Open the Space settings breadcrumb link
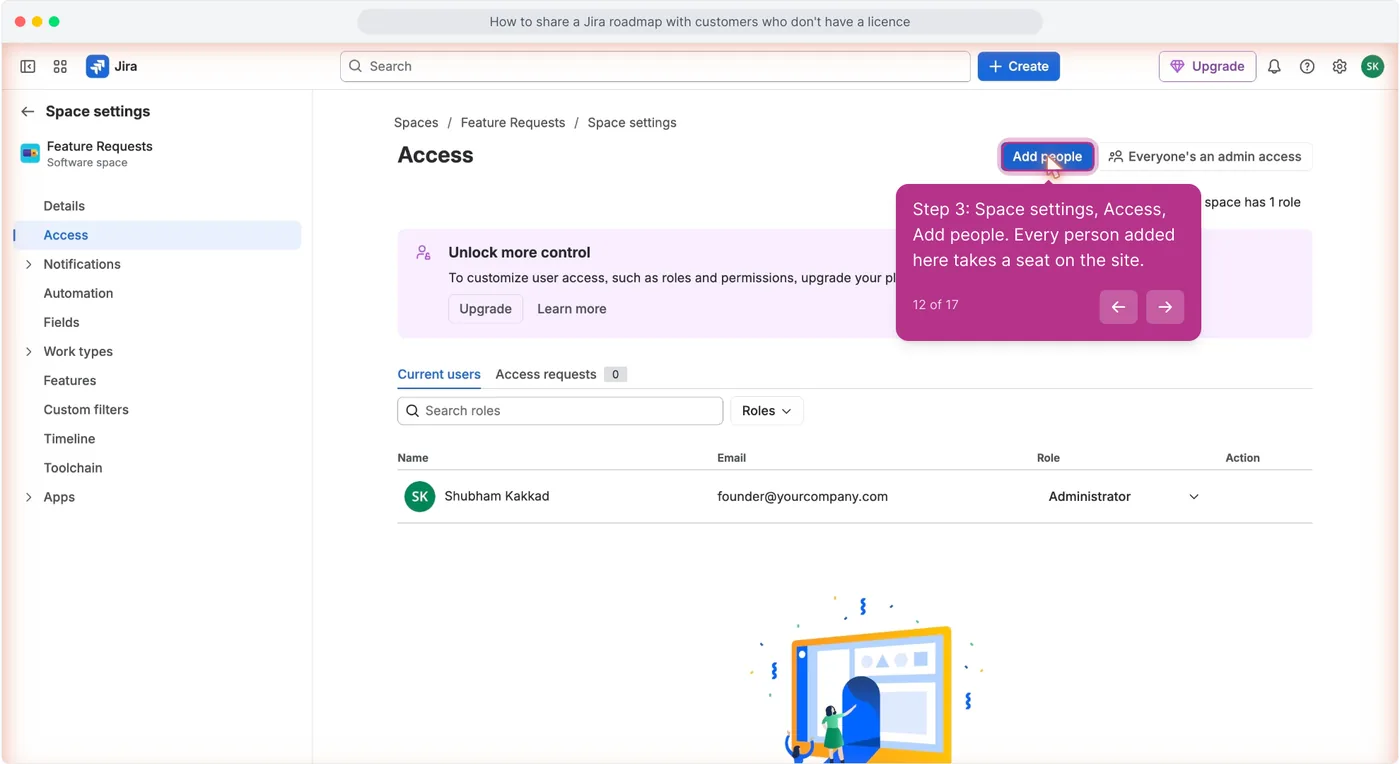Image resolution: width=1400 pixels, height=764 pixels. [632, 123]
